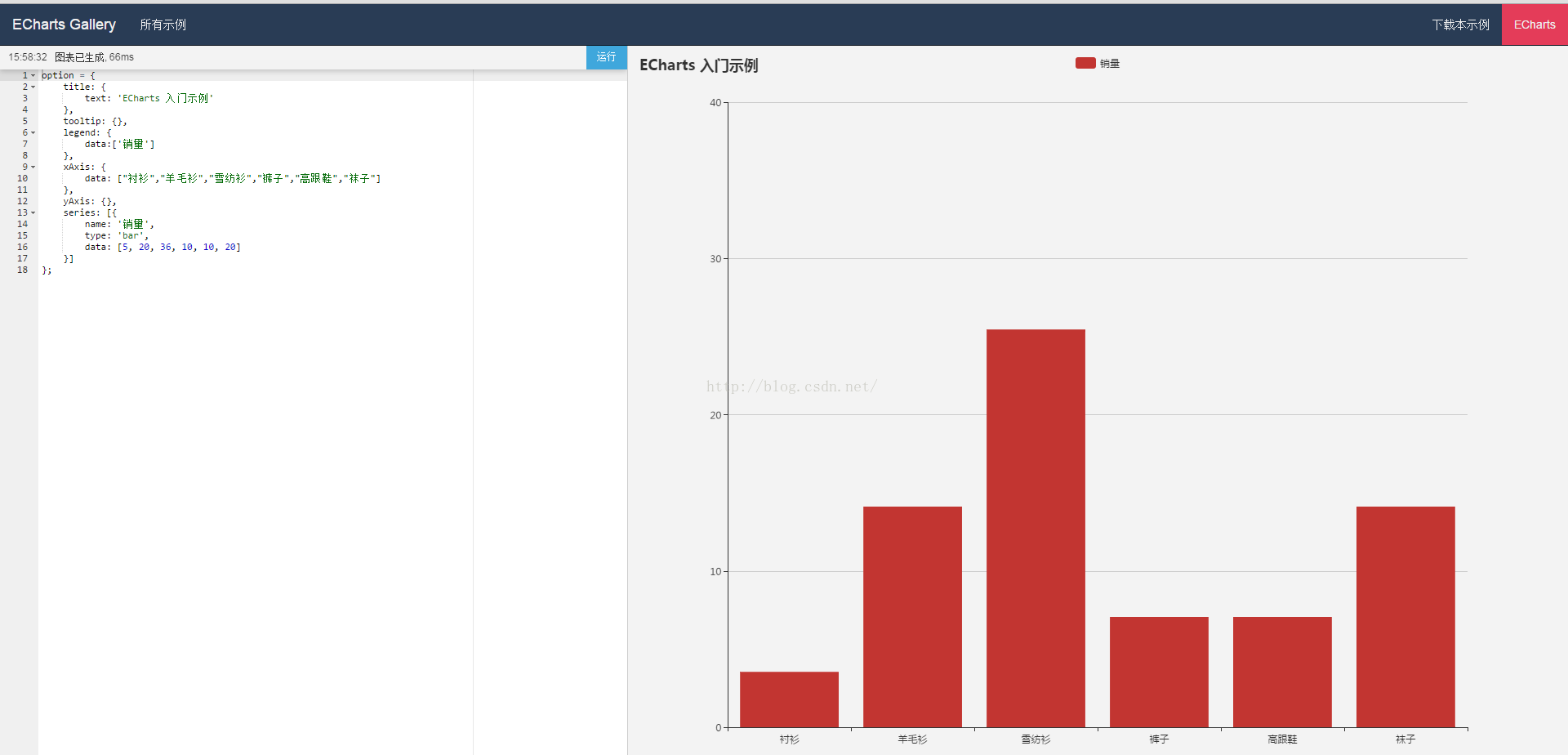Image resolution: width=1568 pixels, height=755 pixels.
Task: Toggle the 销量 legend label
Action: [1109, 64]
